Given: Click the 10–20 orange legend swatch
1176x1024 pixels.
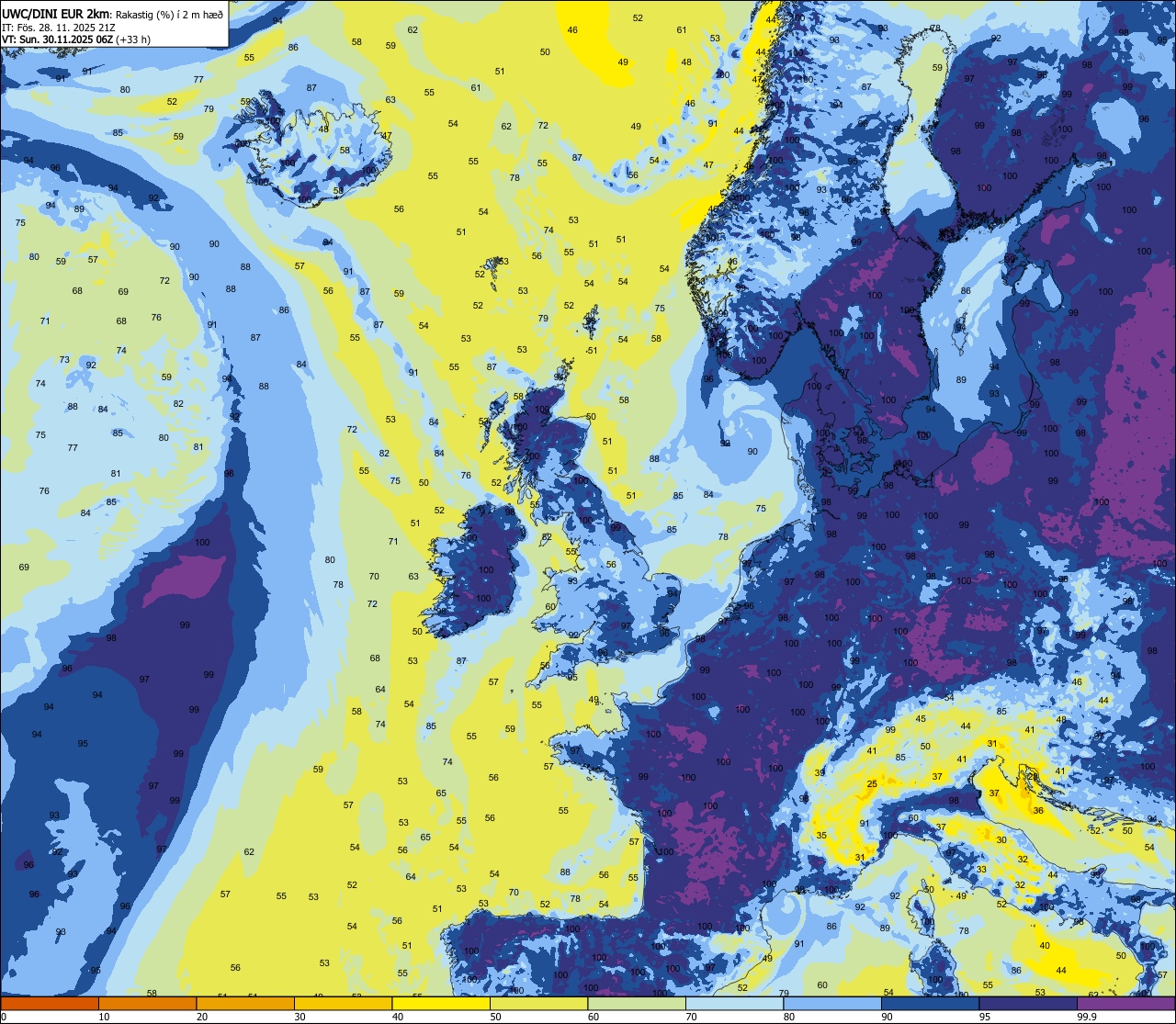Looking at the screenshot, I should coord(147,1003).
